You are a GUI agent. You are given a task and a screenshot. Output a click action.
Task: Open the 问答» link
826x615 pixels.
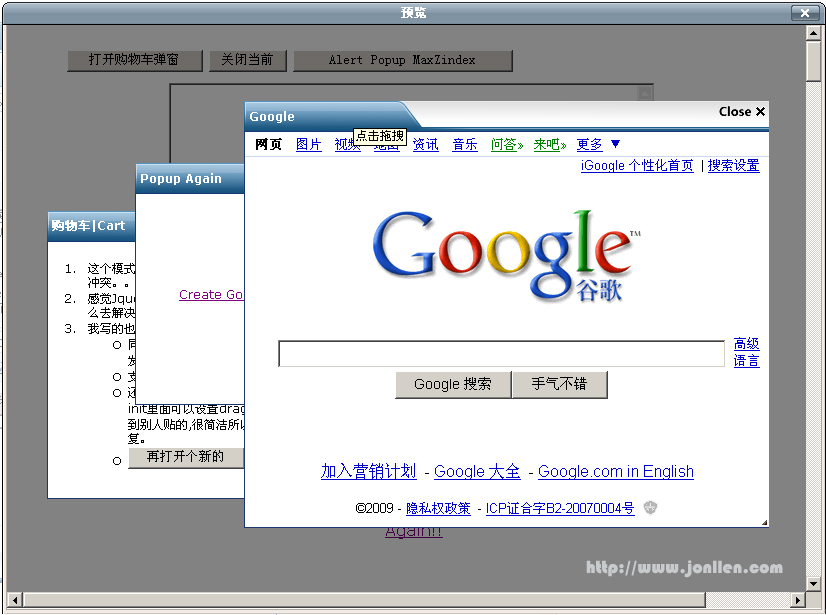507,144
